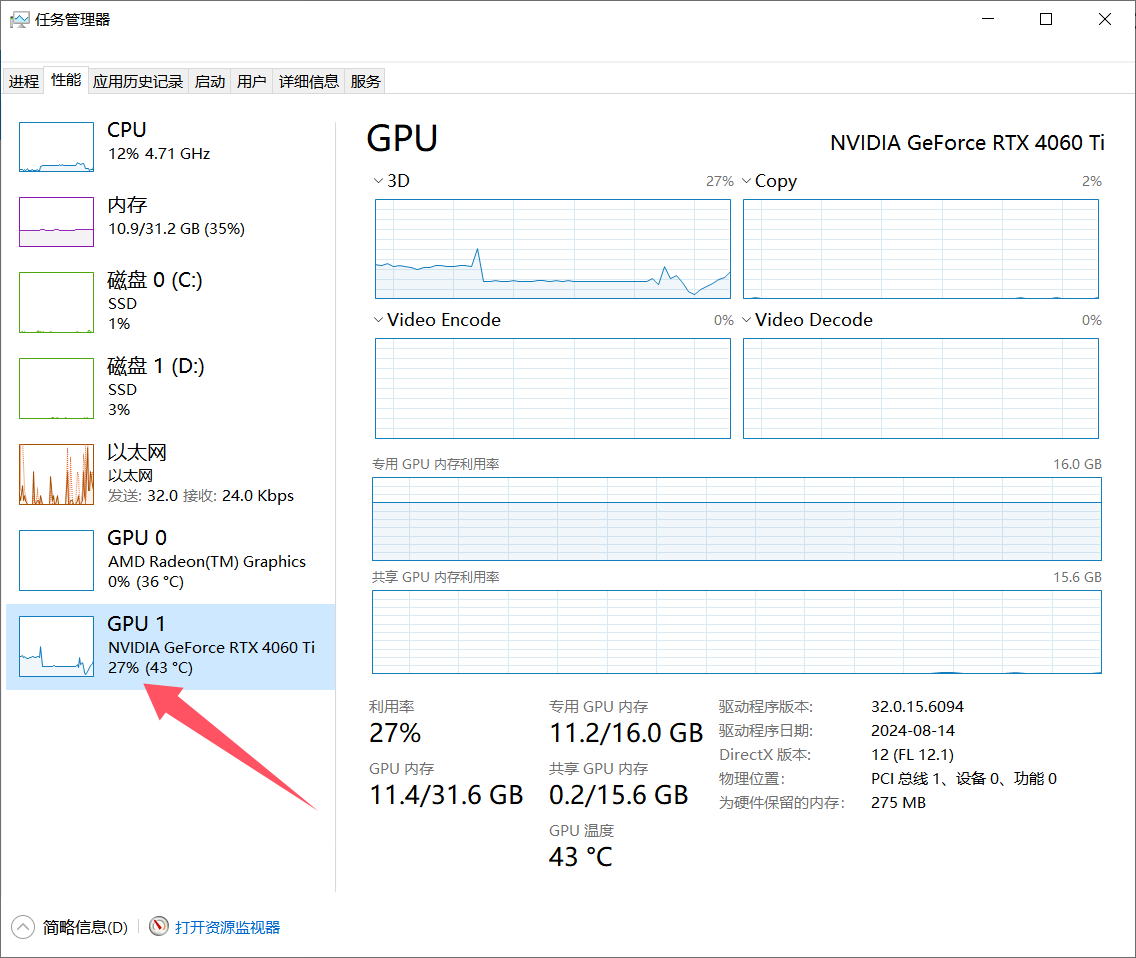Screen dimensions: 1136x958
Task: Click the 15.6 GB shared memory scale label
Action: (1077, 577)
